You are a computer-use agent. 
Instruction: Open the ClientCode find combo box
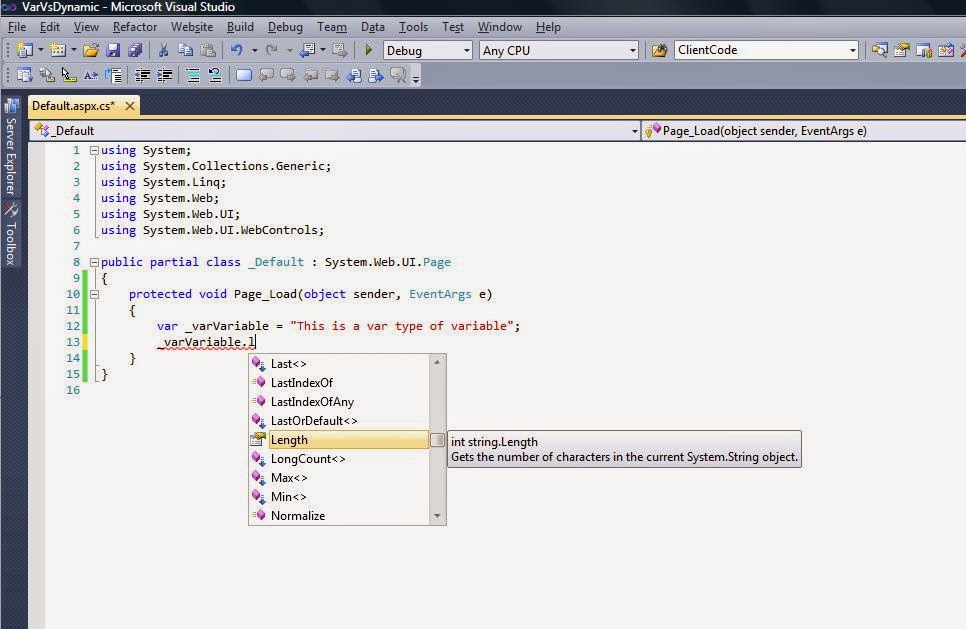[x=766, y=50]
